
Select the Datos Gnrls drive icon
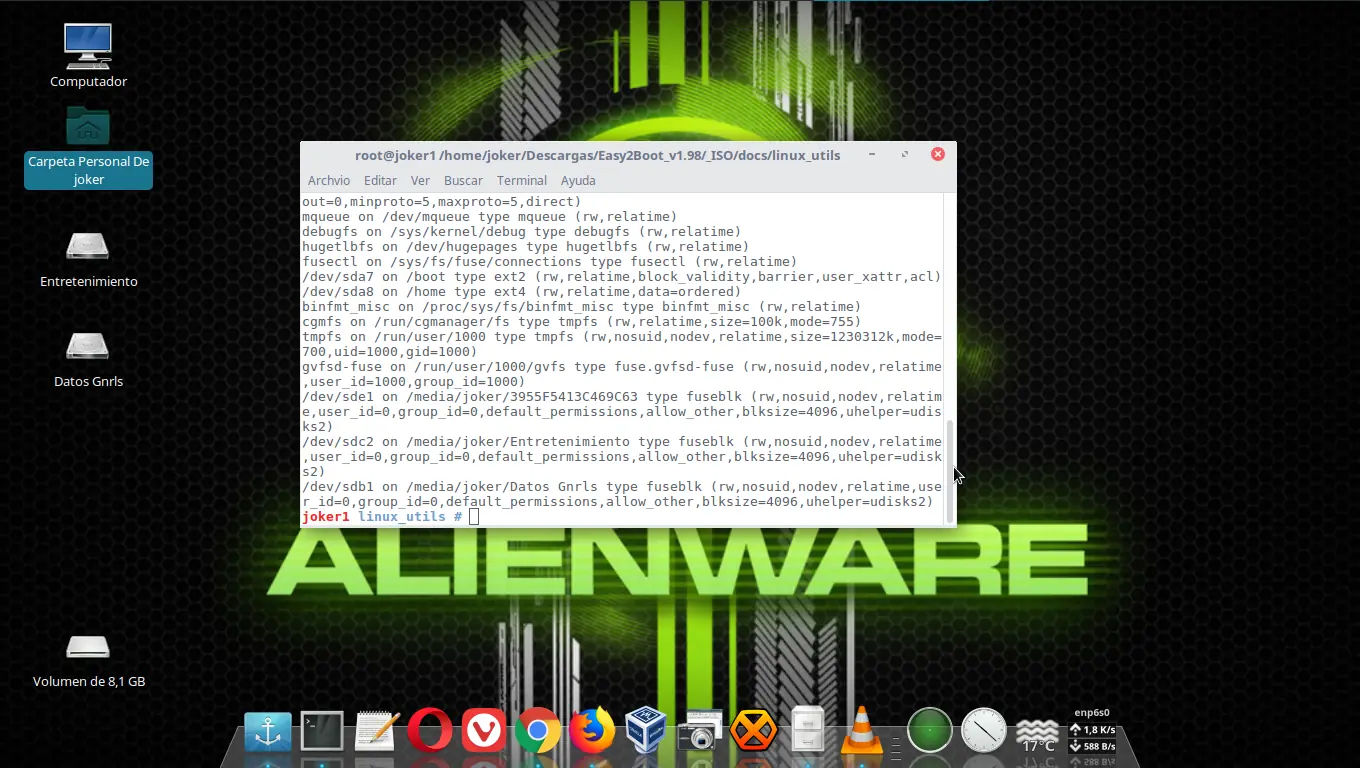coord(88,346)
